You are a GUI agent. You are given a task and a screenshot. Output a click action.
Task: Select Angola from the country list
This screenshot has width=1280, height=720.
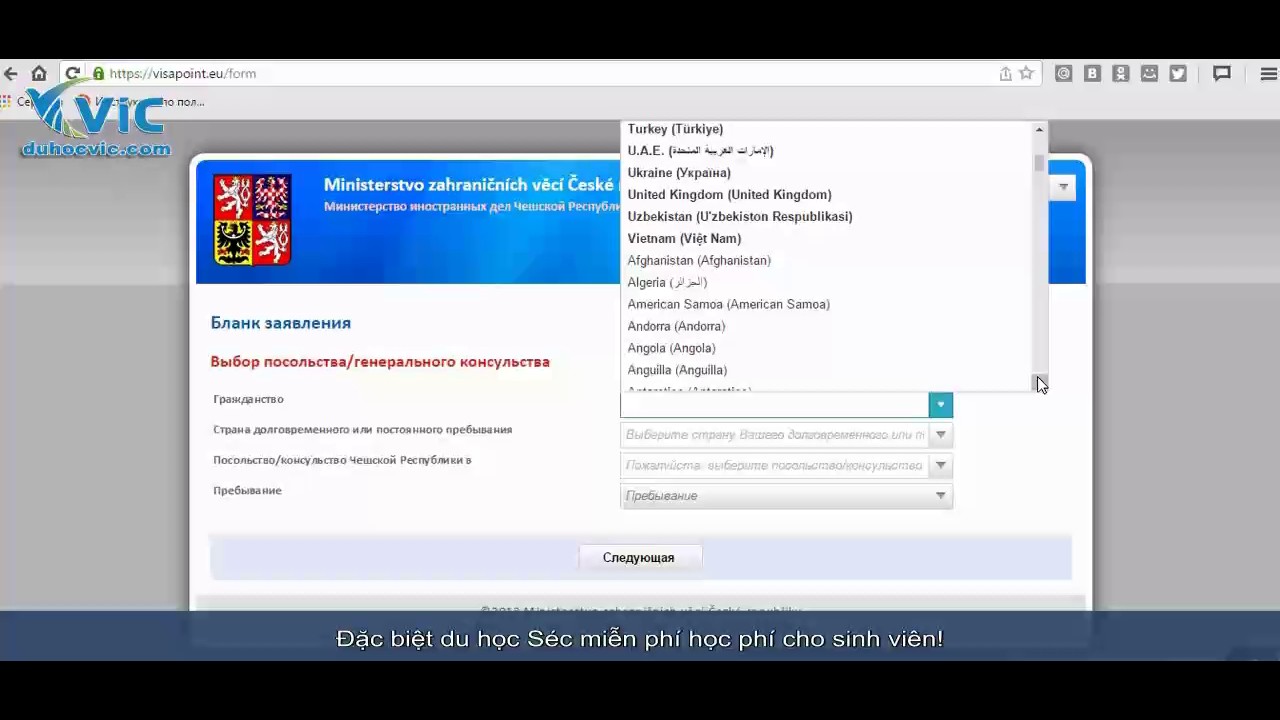pyautogui.click(x=826, y=349)
